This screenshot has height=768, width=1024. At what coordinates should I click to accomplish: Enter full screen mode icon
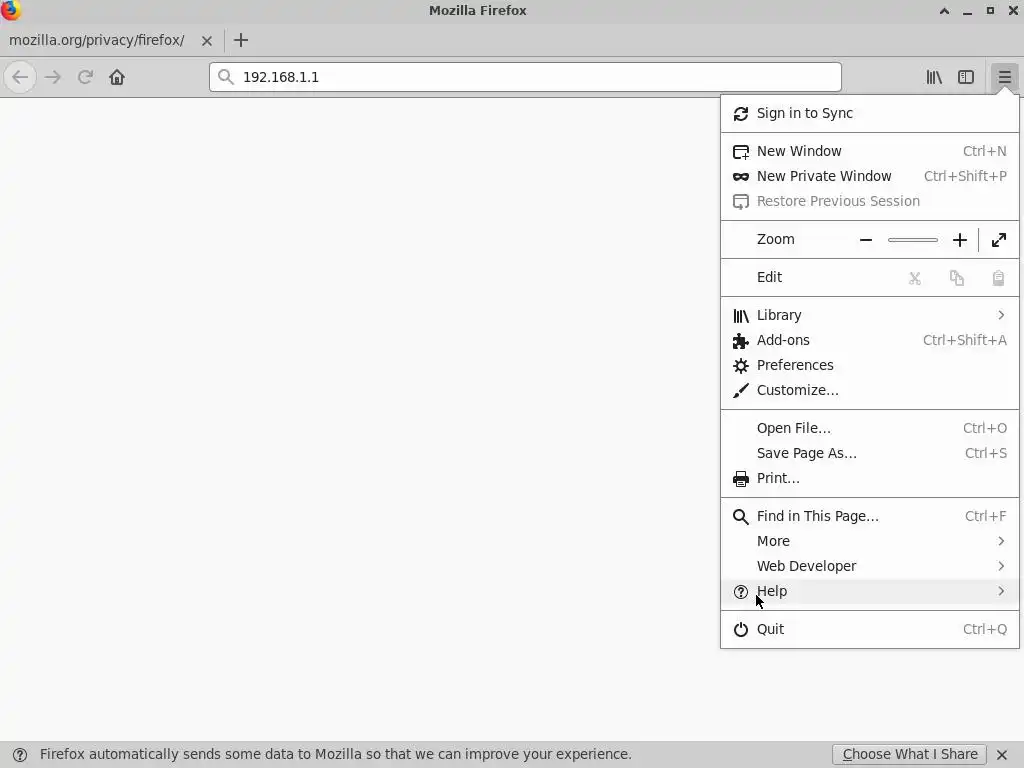(x=999, y=240)
